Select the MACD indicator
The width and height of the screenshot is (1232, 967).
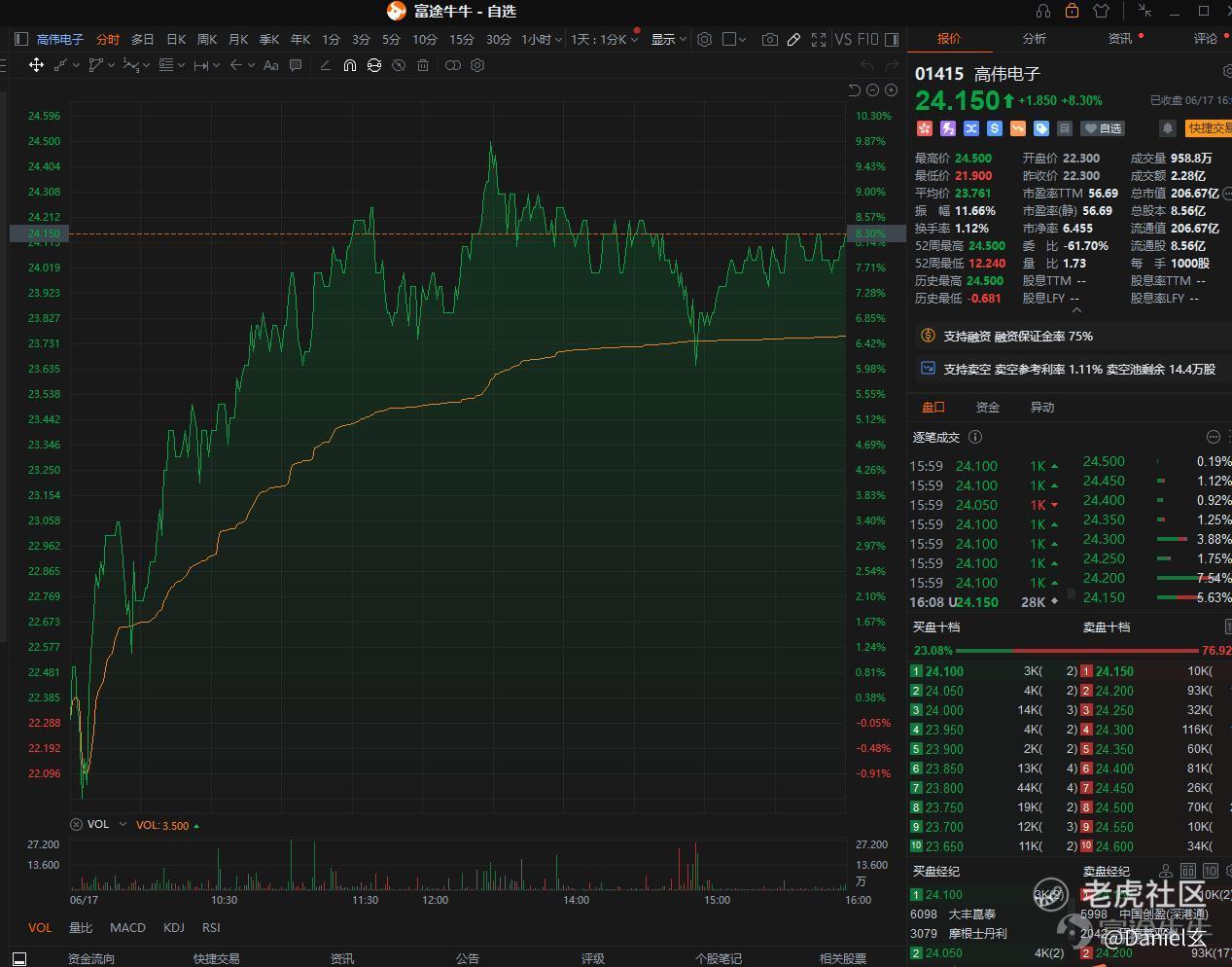[x=127, y=927]
